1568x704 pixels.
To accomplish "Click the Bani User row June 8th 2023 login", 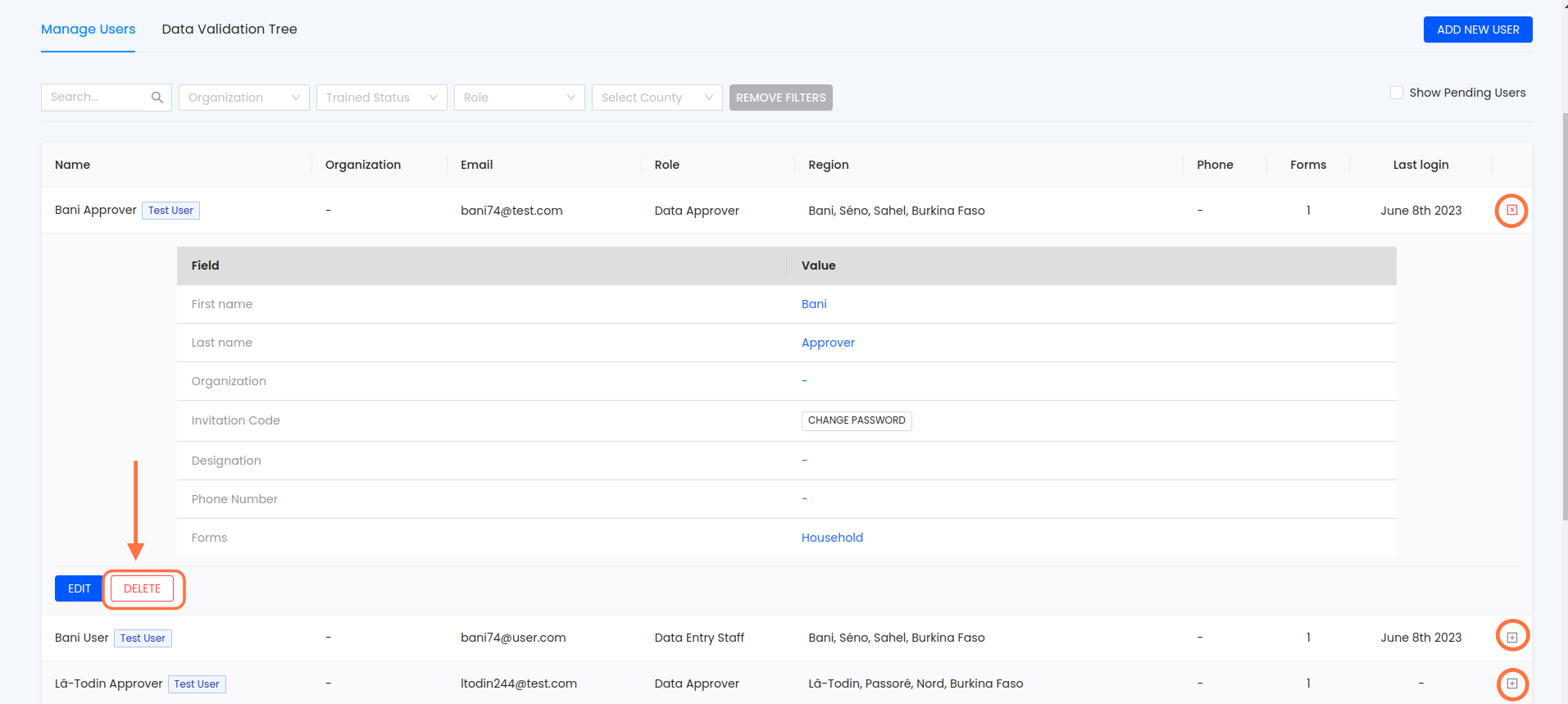I will click(x=1421, y=638).
